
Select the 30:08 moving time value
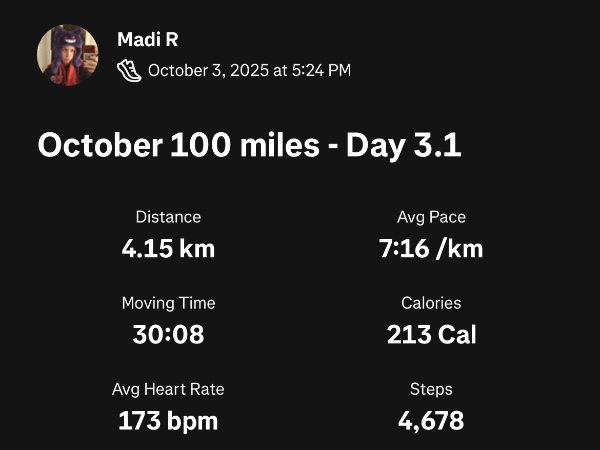[x=168, y=334]
